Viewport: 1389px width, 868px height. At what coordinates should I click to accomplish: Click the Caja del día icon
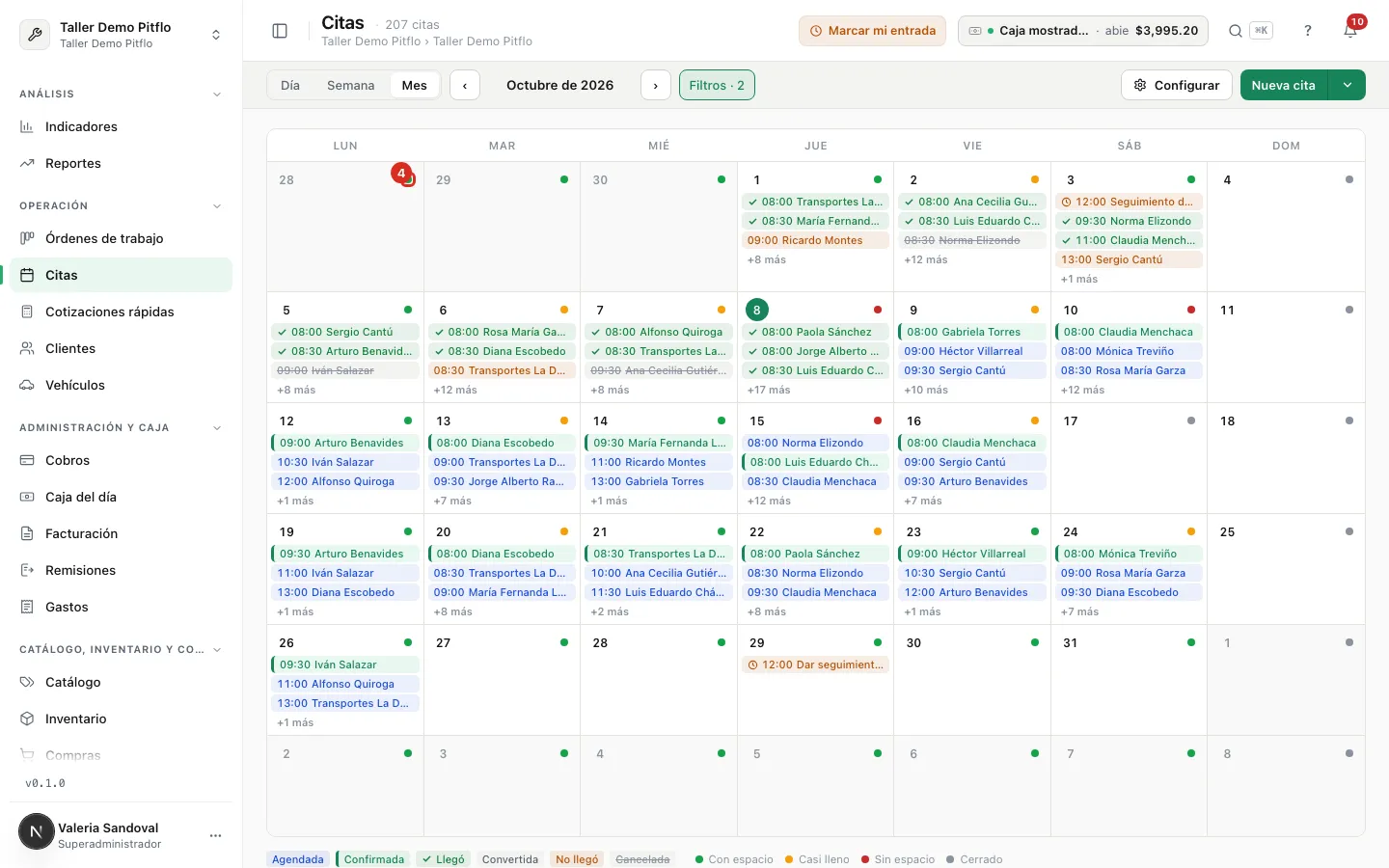(27, 497)
